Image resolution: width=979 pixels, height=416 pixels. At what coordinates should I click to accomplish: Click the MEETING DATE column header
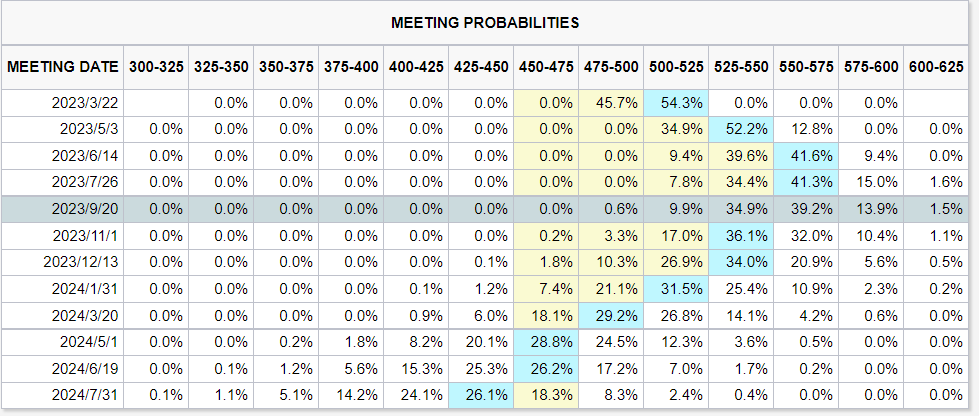(62, 67)
